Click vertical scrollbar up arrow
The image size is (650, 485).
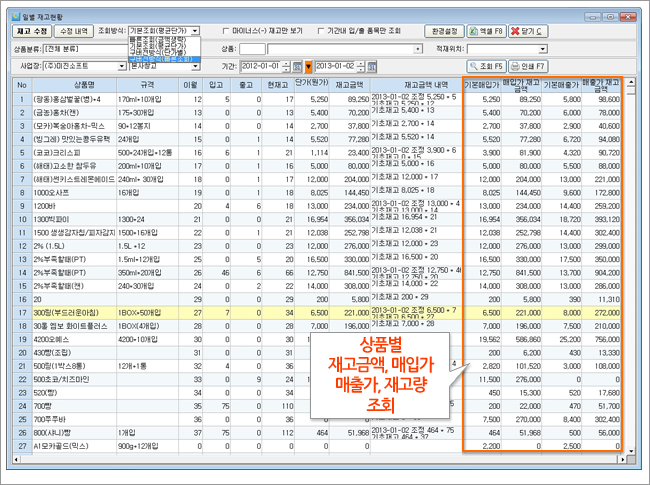tap(631, 82)
